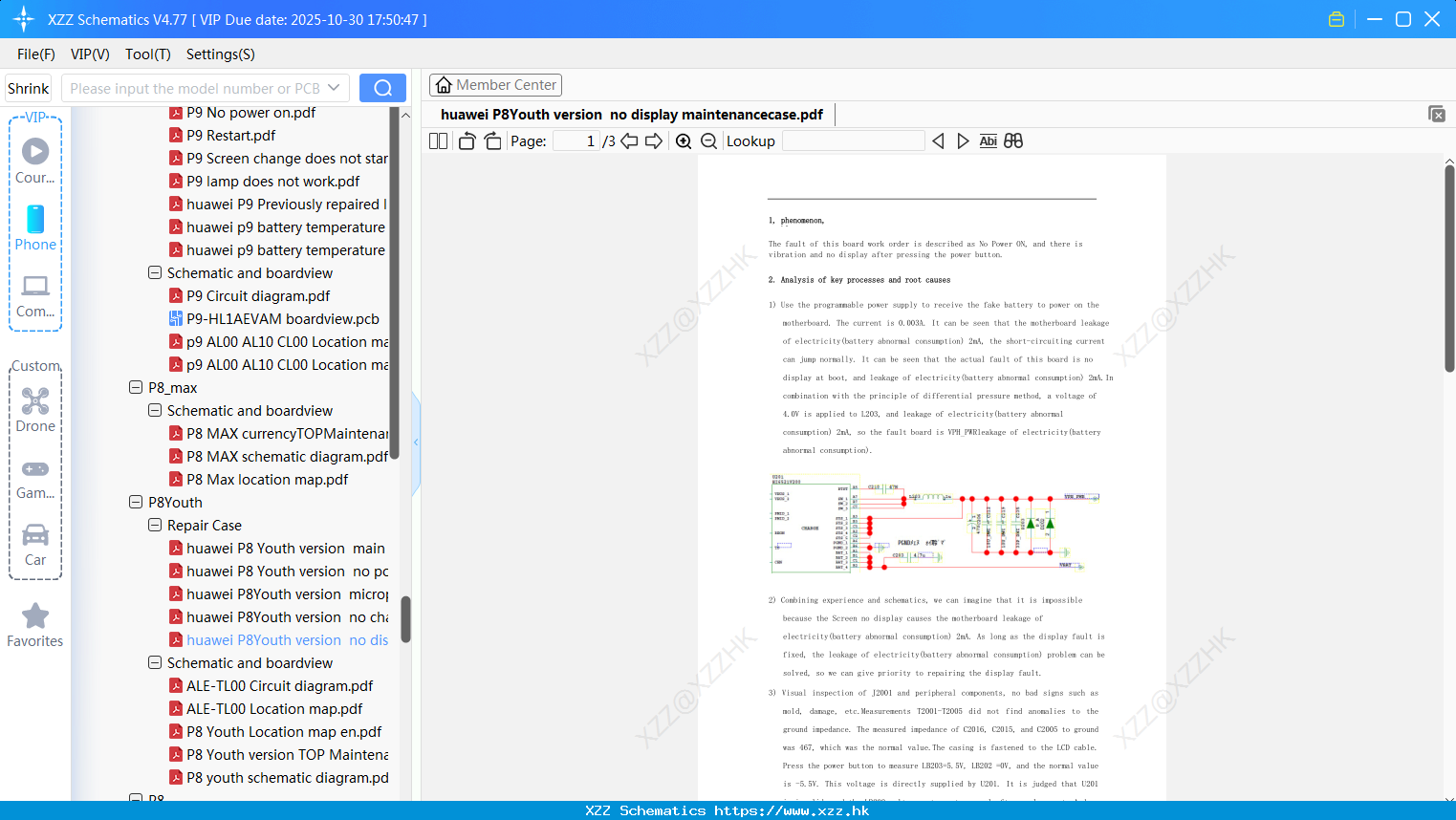
Task: Click tree scroll-up arrow
Action: (405, 115)
